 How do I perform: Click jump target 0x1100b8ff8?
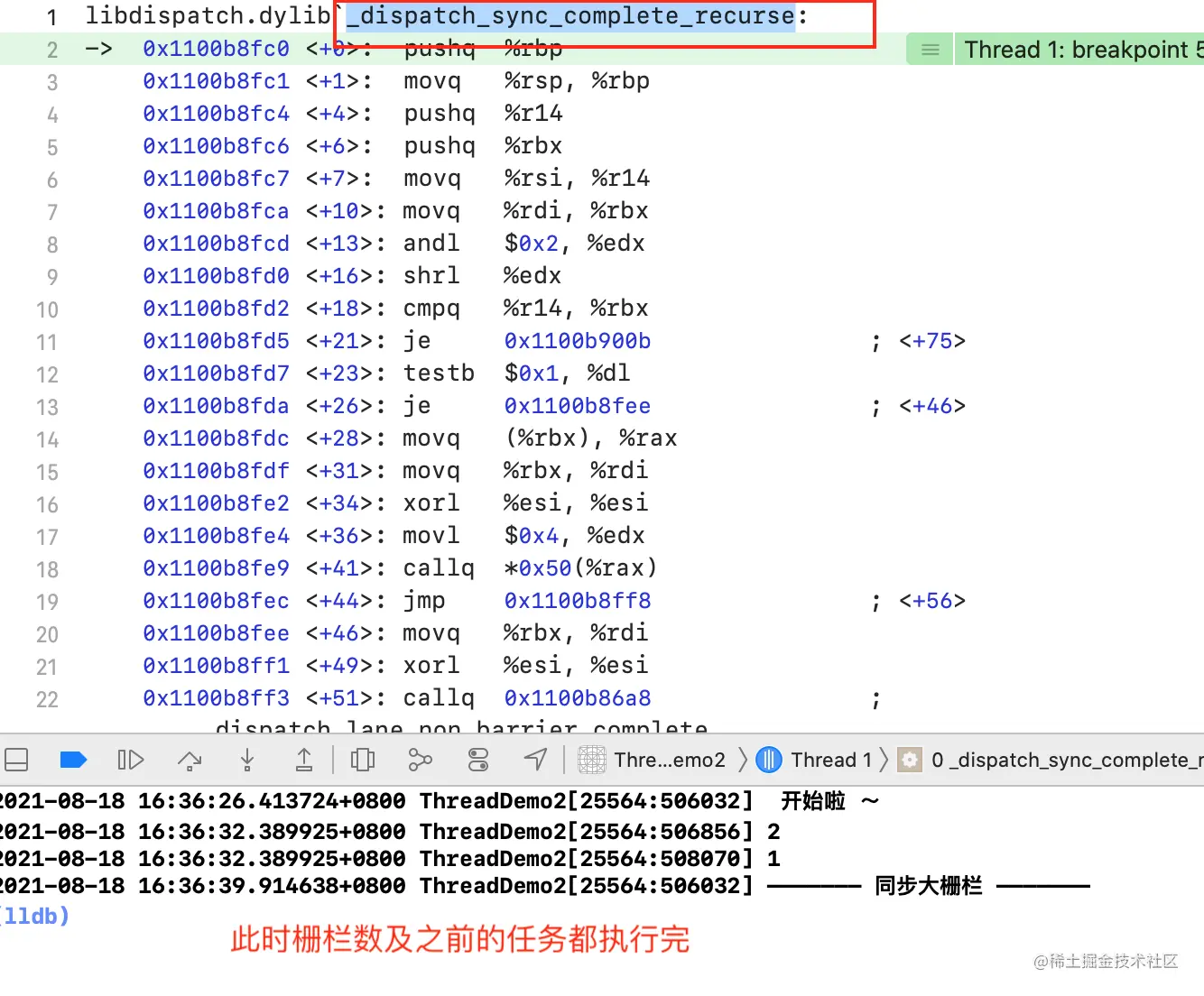pyautogui.click(x=578, y=601)
